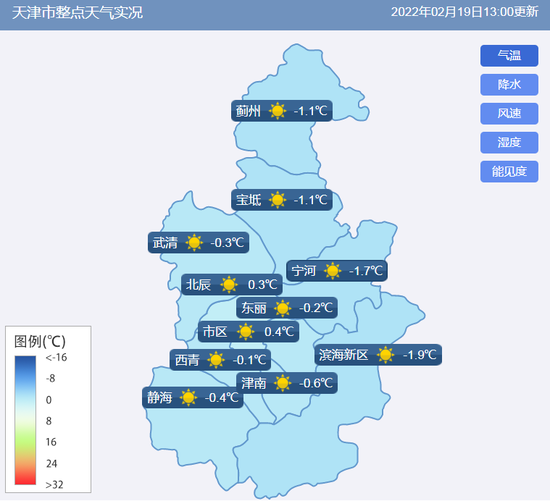This screenshot has width=550, height=501.
Task: Select the 滨海新区 district name
Action: click(343, 355)
